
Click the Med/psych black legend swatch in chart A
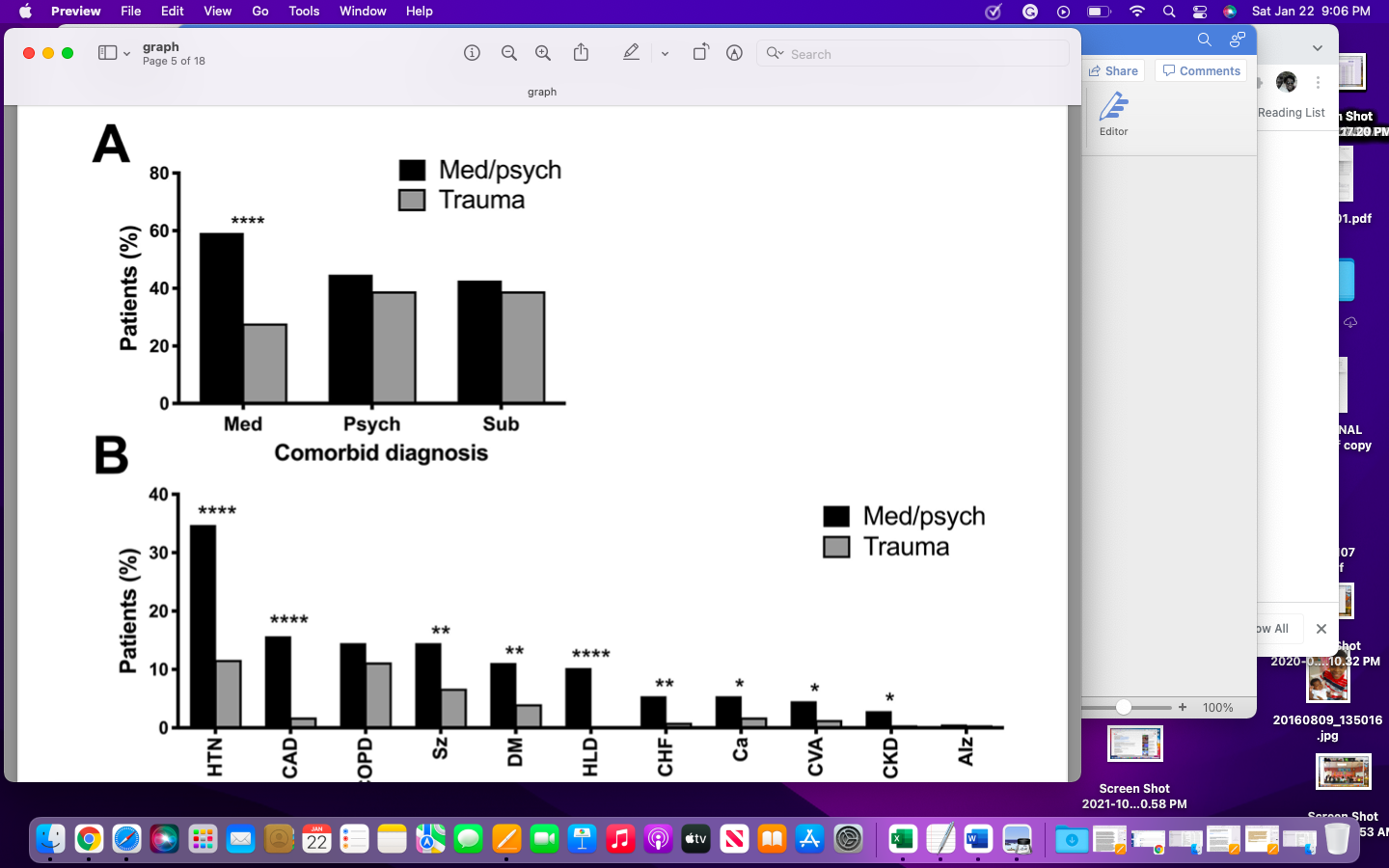pos(412,170)
